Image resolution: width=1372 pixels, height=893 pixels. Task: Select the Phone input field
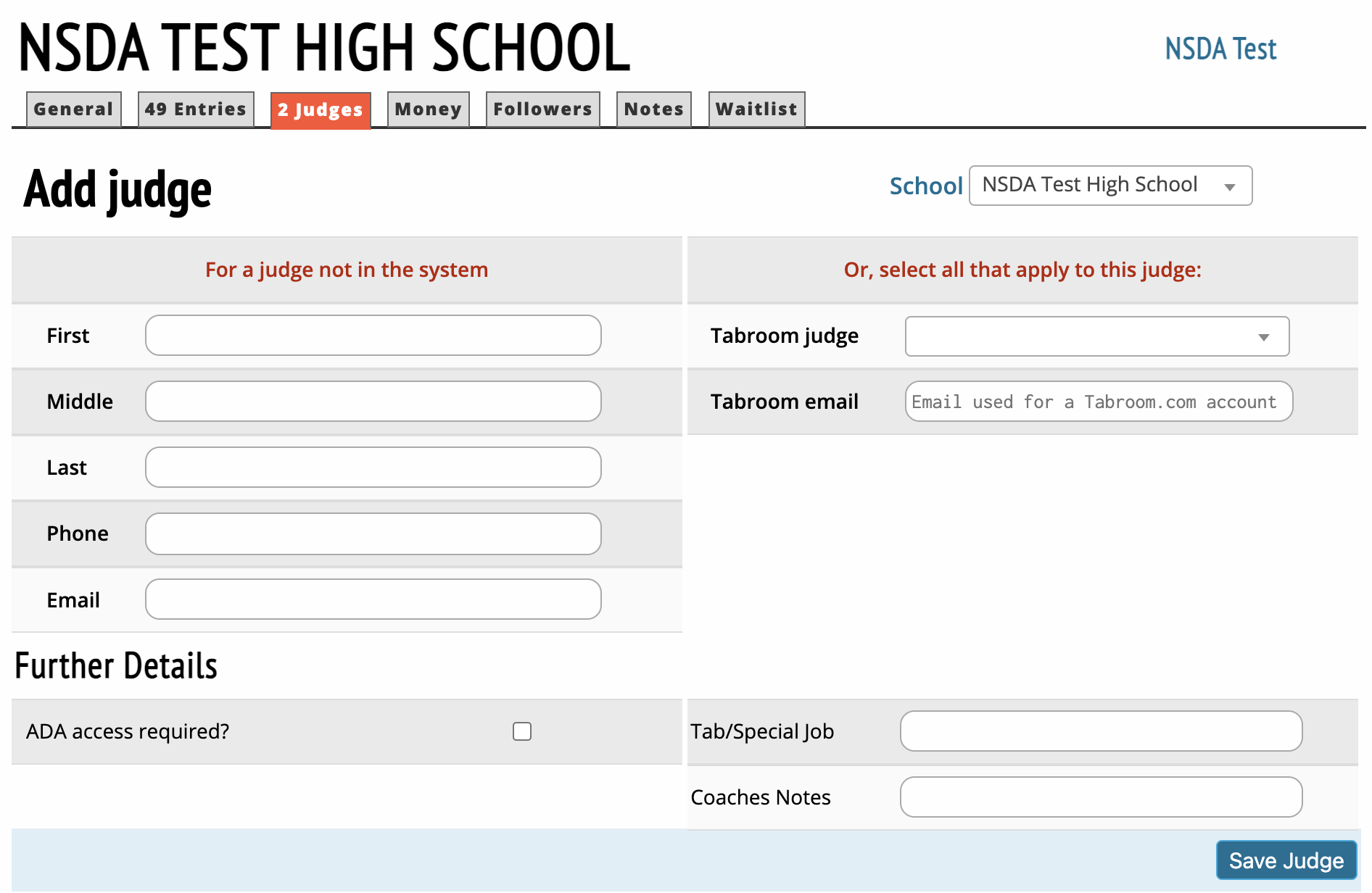373,534
